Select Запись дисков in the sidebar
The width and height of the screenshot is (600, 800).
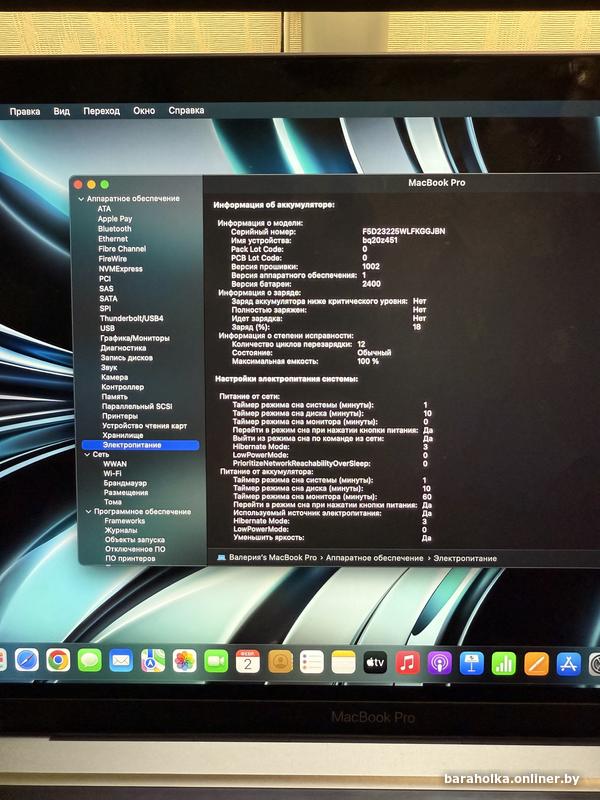click(127, 358)
